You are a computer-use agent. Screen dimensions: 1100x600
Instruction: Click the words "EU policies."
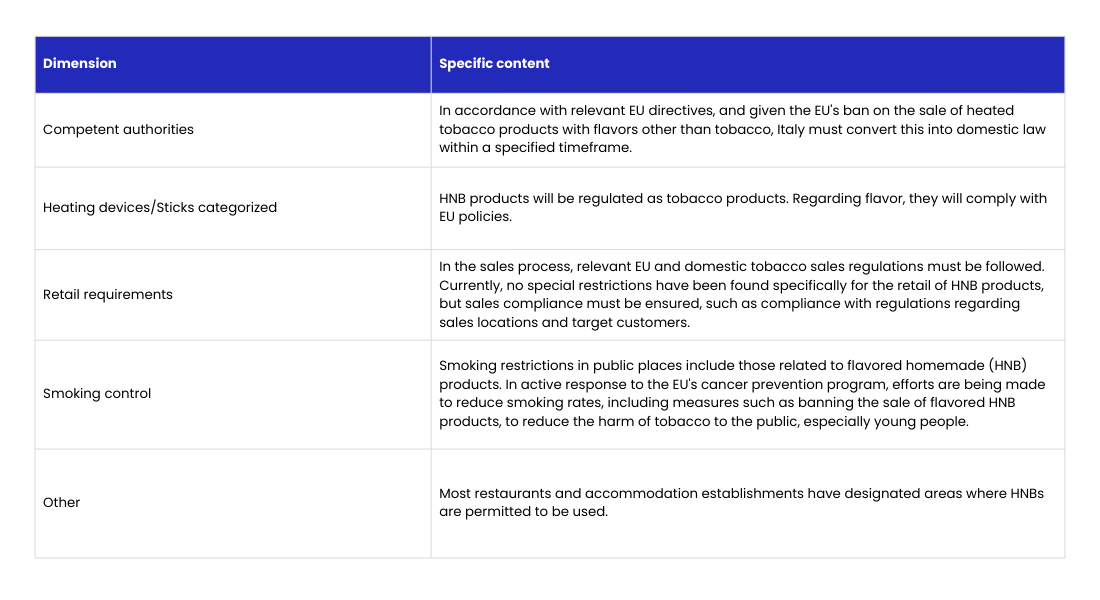point(475,216)
